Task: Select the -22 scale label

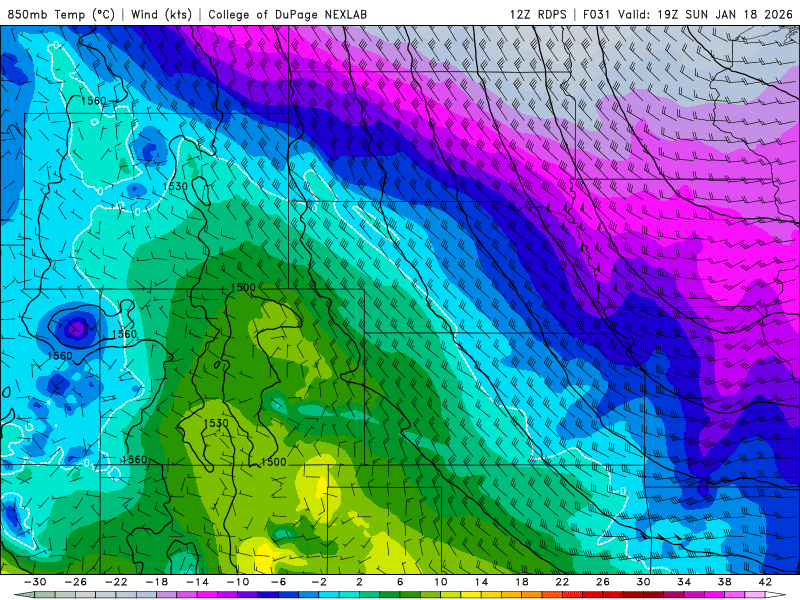Action: 116,582
